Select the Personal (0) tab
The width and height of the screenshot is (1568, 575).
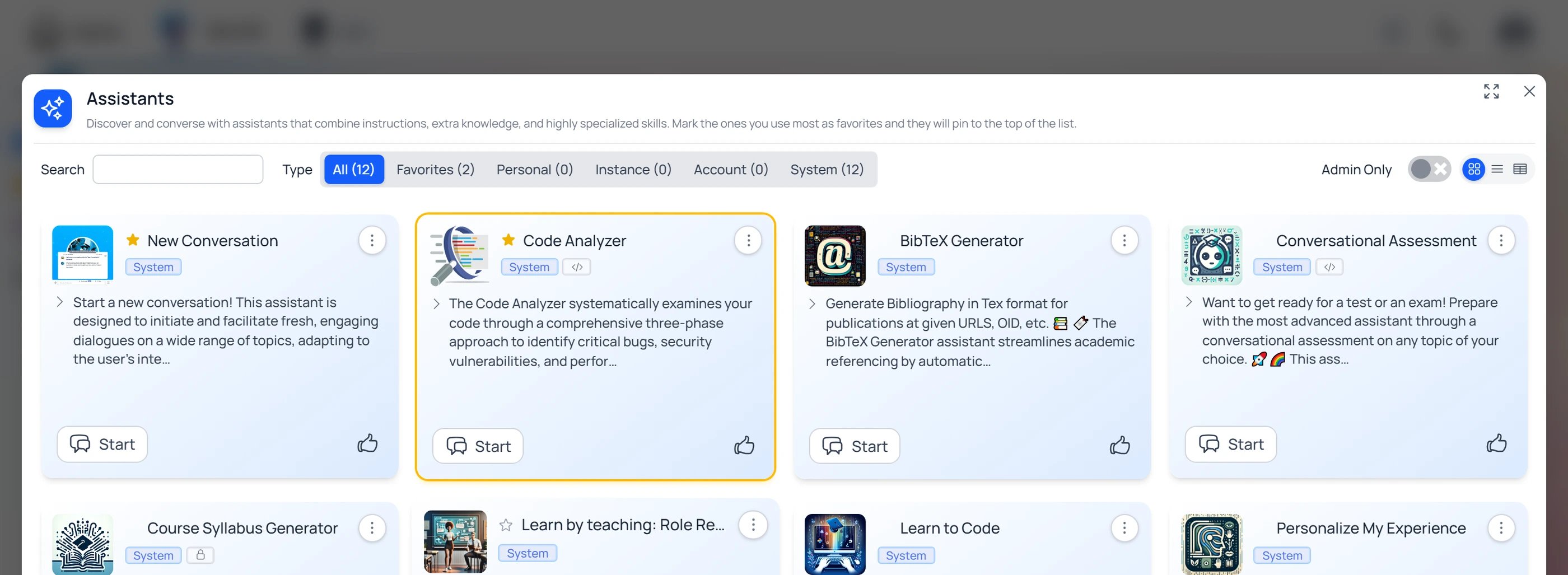point(534,169)
